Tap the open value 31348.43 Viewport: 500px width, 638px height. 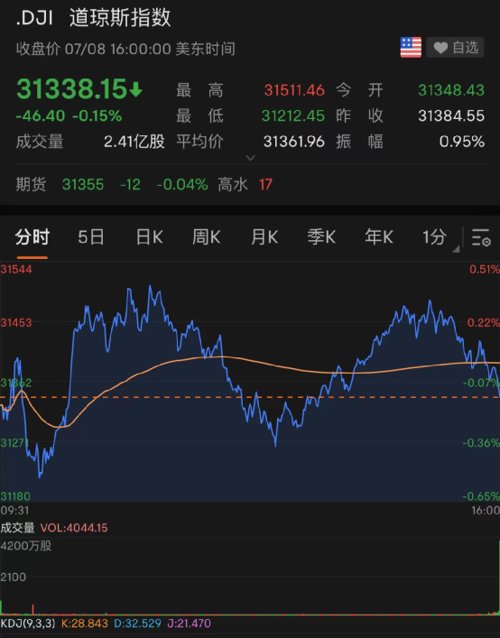coord(451,90)
